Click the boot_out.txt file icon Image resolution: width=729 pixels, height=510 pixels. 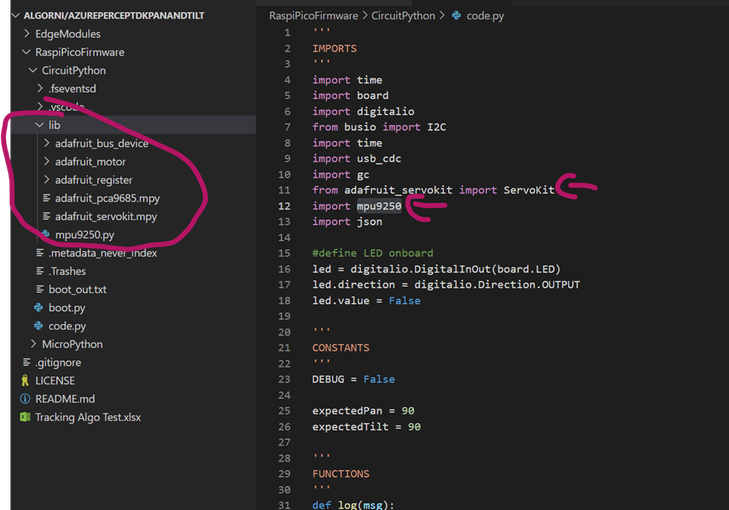click(x=40, y=289)
